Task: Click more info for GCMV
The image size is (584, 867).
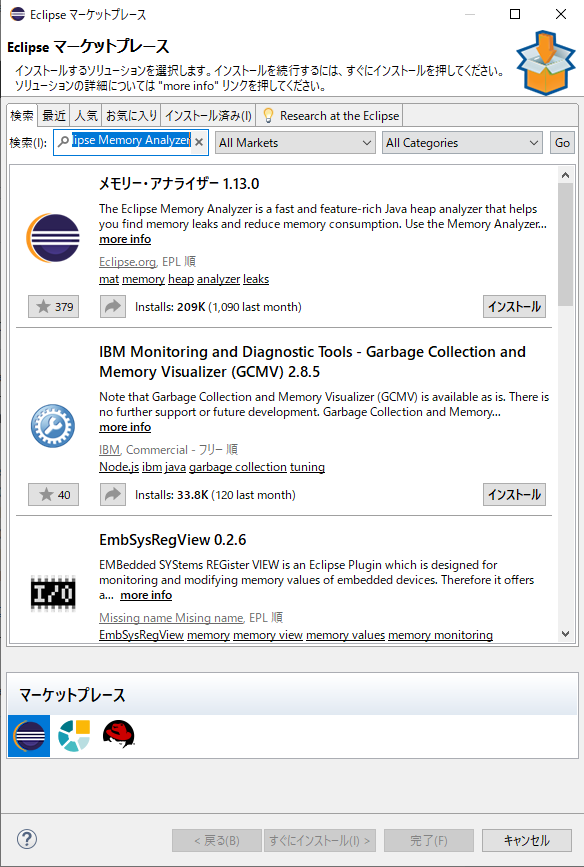Action: [124, 426]
